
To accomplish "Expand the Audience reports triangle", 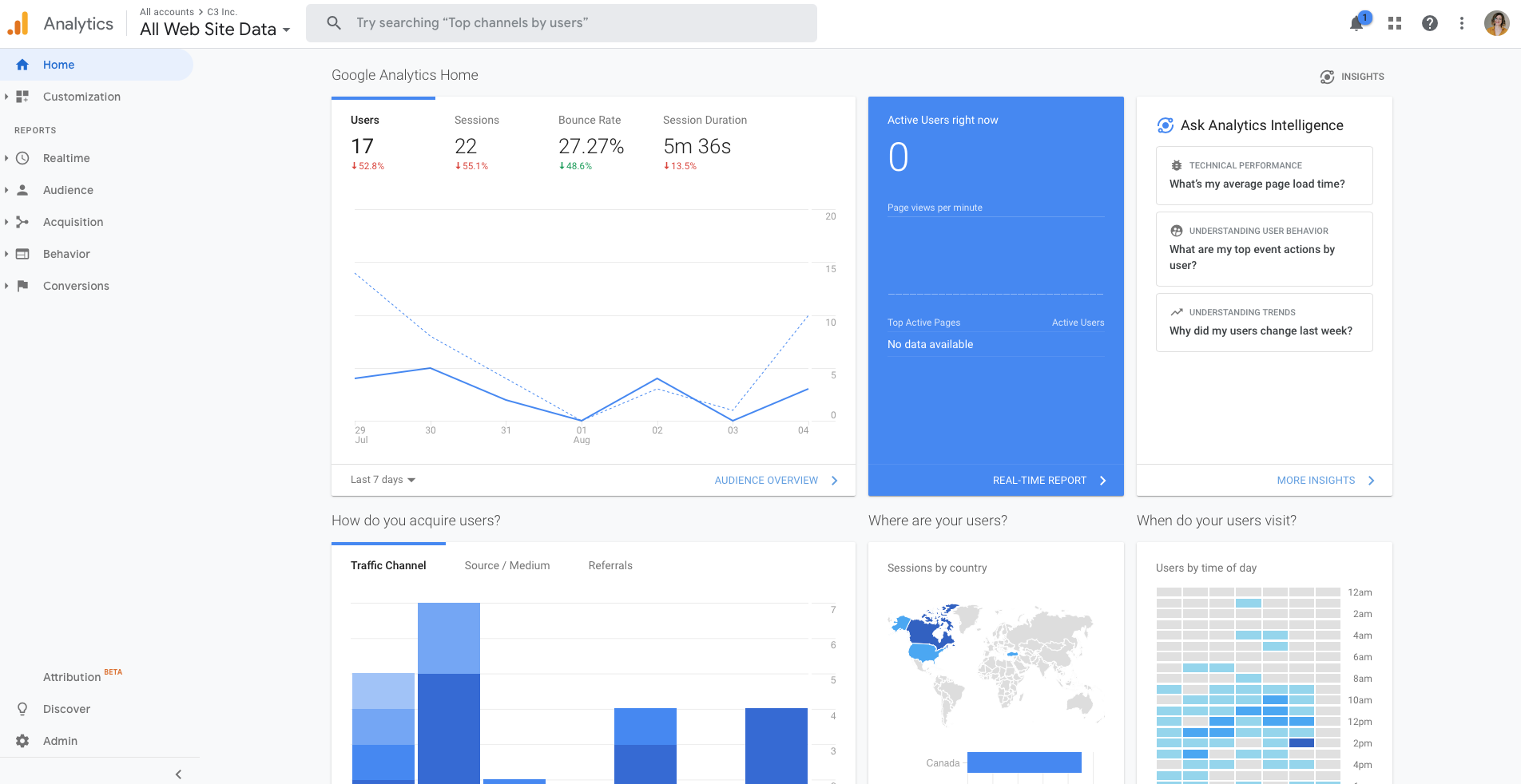I will click(6, 190).
